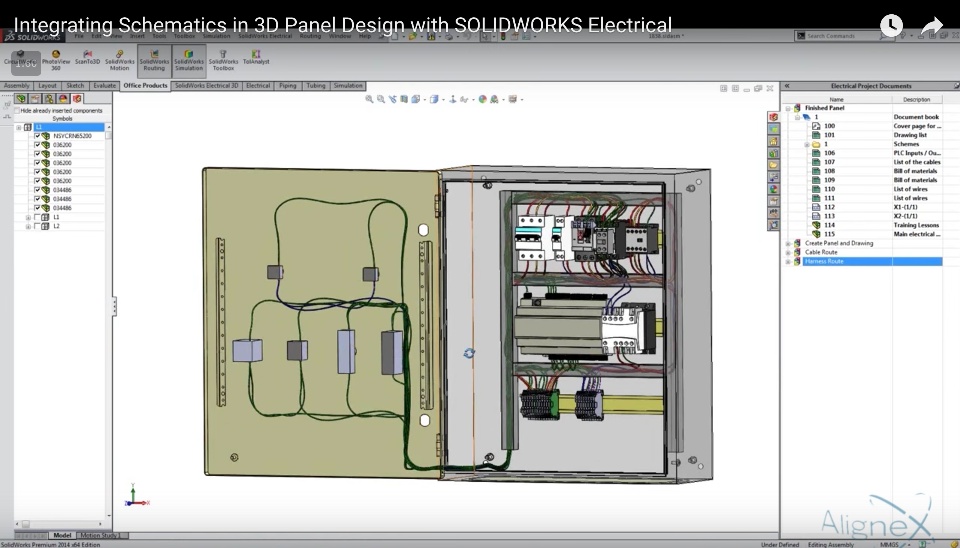This screenshot has width=960, height=548.
Task: Expand the Cable Route project
Action: pyautogui.click(x=788, y=252)
